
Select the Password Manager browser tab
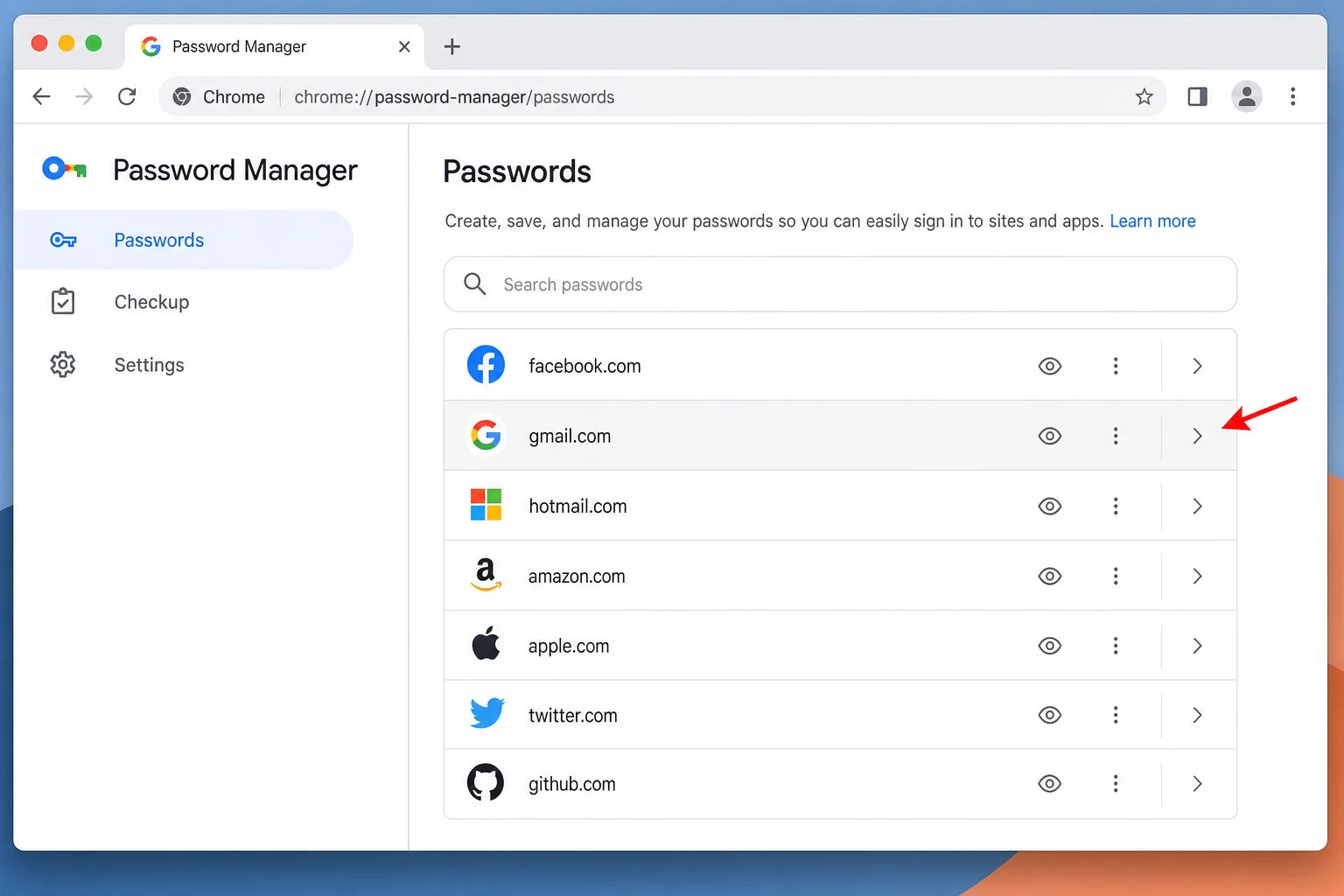(275, 46)
